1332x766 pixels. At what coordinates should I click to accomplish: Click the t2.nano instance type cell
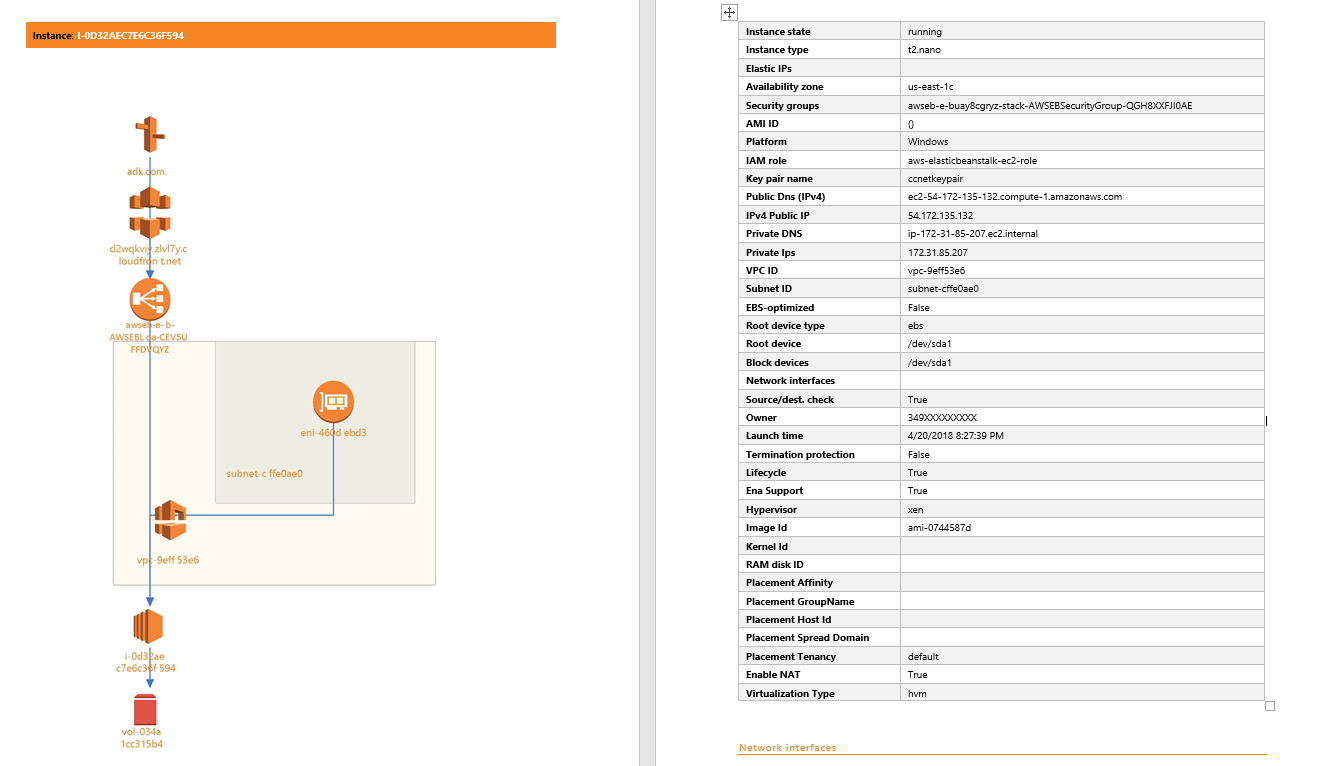(x=1082, y=50)
